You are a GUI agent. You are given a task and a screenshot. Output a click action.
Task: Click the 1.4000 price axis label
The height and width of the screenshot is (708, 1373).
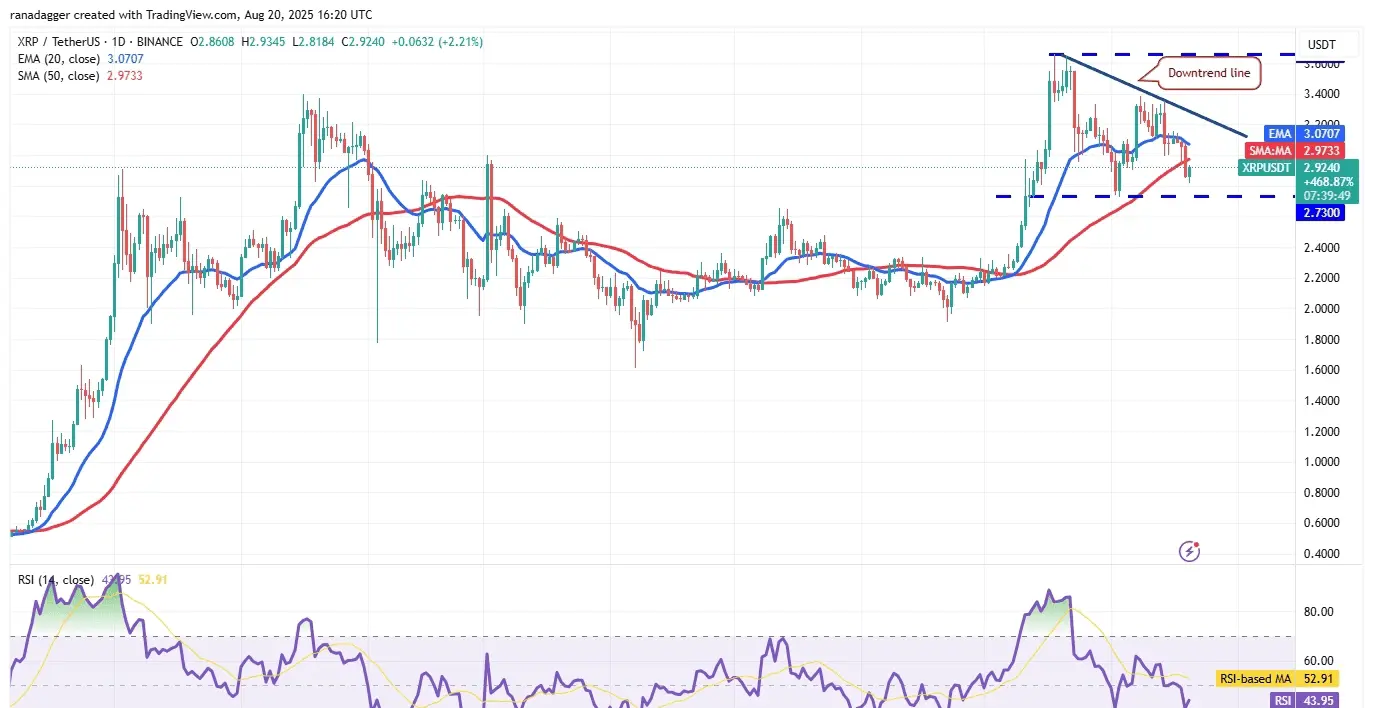[1322, 401]
